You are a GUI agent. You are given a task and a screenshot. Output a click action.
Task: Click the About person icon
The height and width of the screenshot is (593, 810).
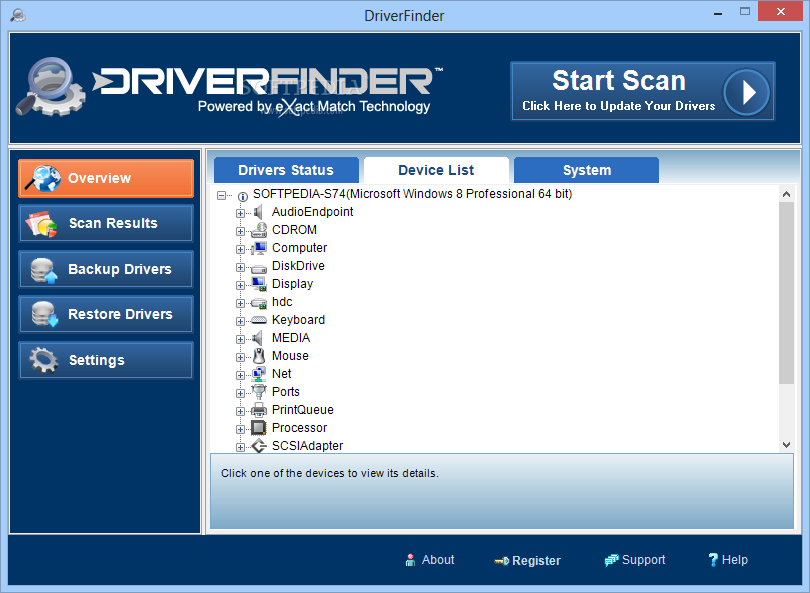(410, 560)
